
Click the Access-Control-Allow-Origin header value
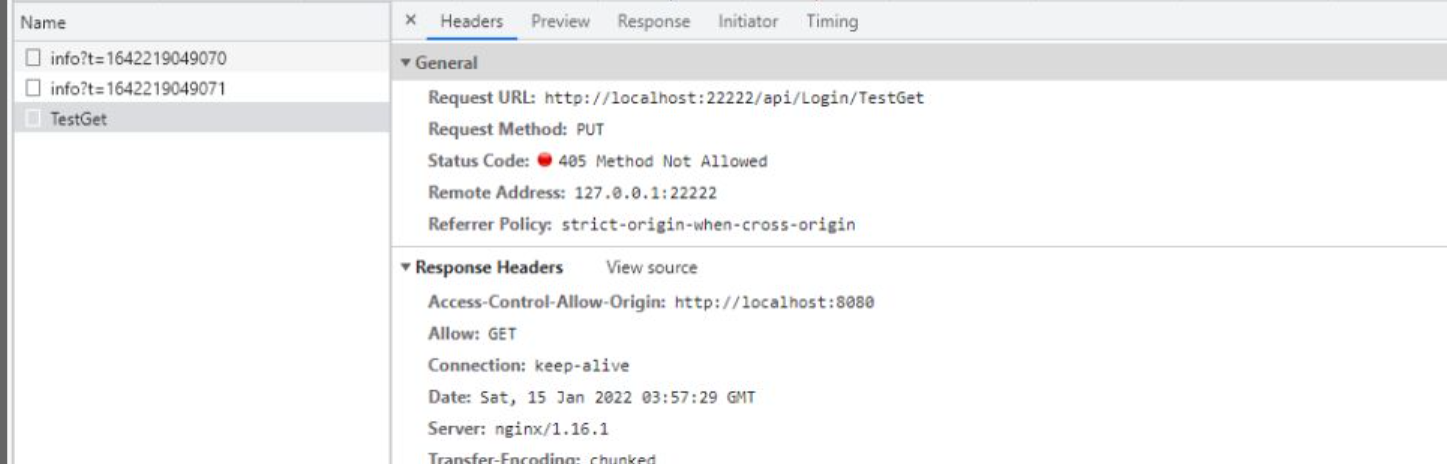tap(775, 302)
